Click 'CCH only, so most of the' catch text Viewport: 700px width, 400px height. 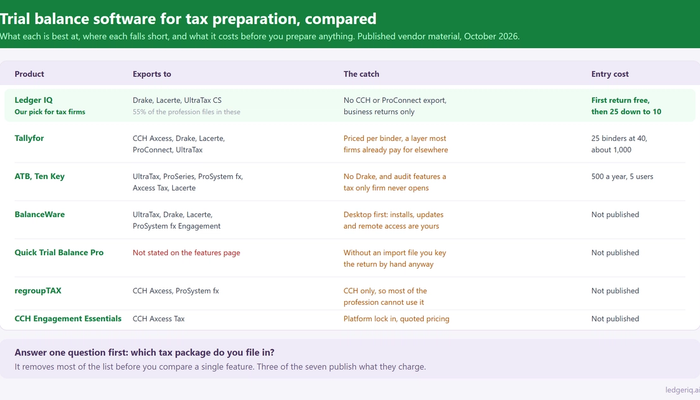385,296
